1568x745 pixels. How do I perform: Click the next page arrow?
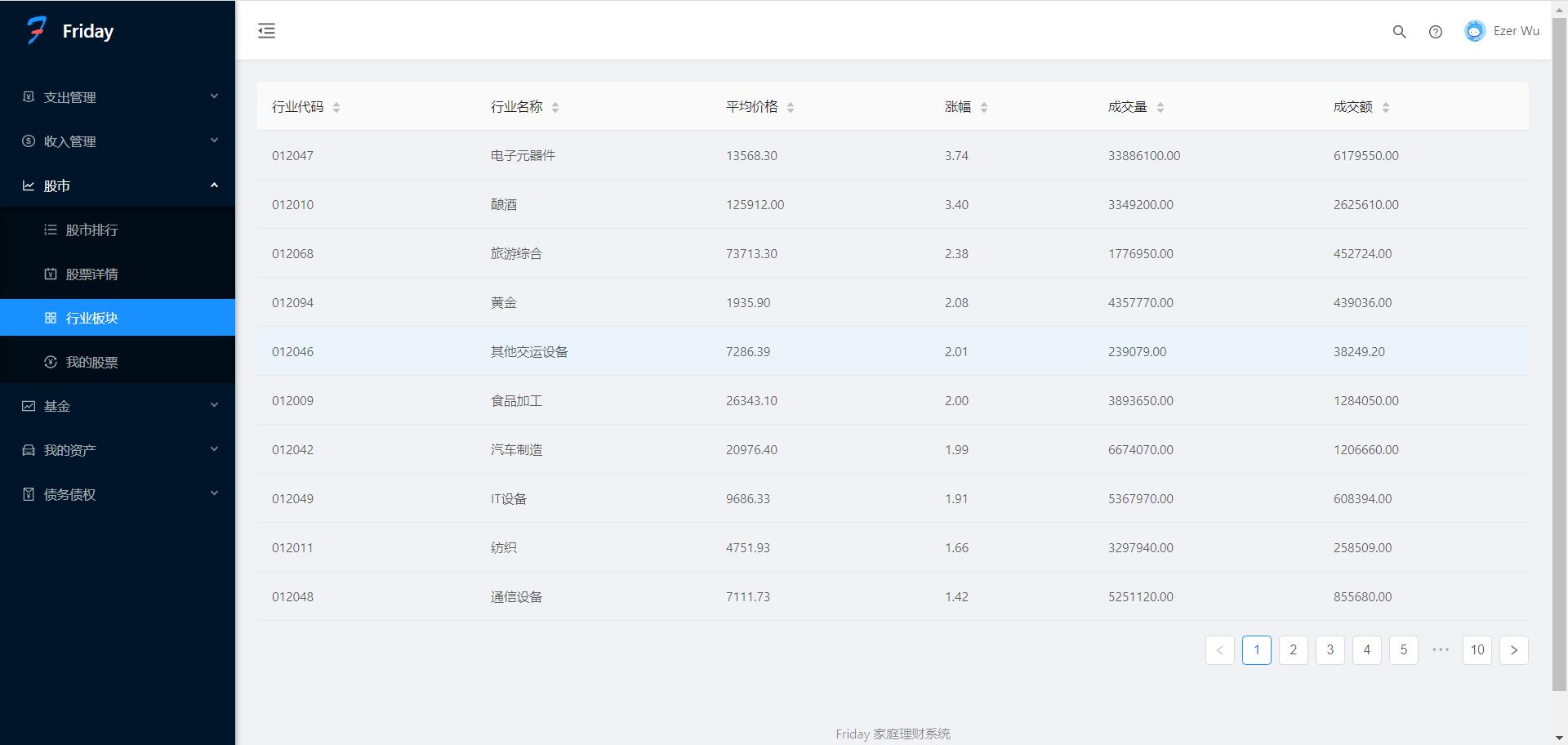coord(1514,650)
